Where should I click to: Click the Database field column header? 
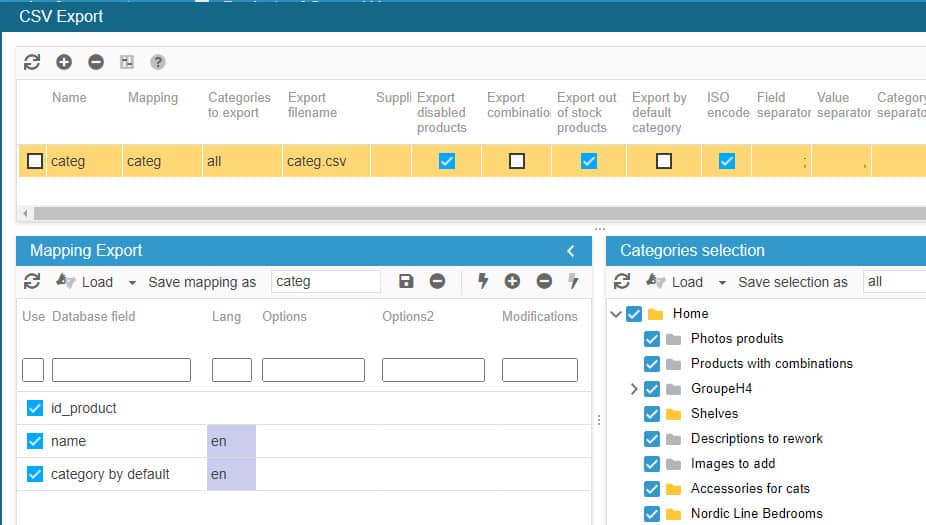tap(93, 316)
